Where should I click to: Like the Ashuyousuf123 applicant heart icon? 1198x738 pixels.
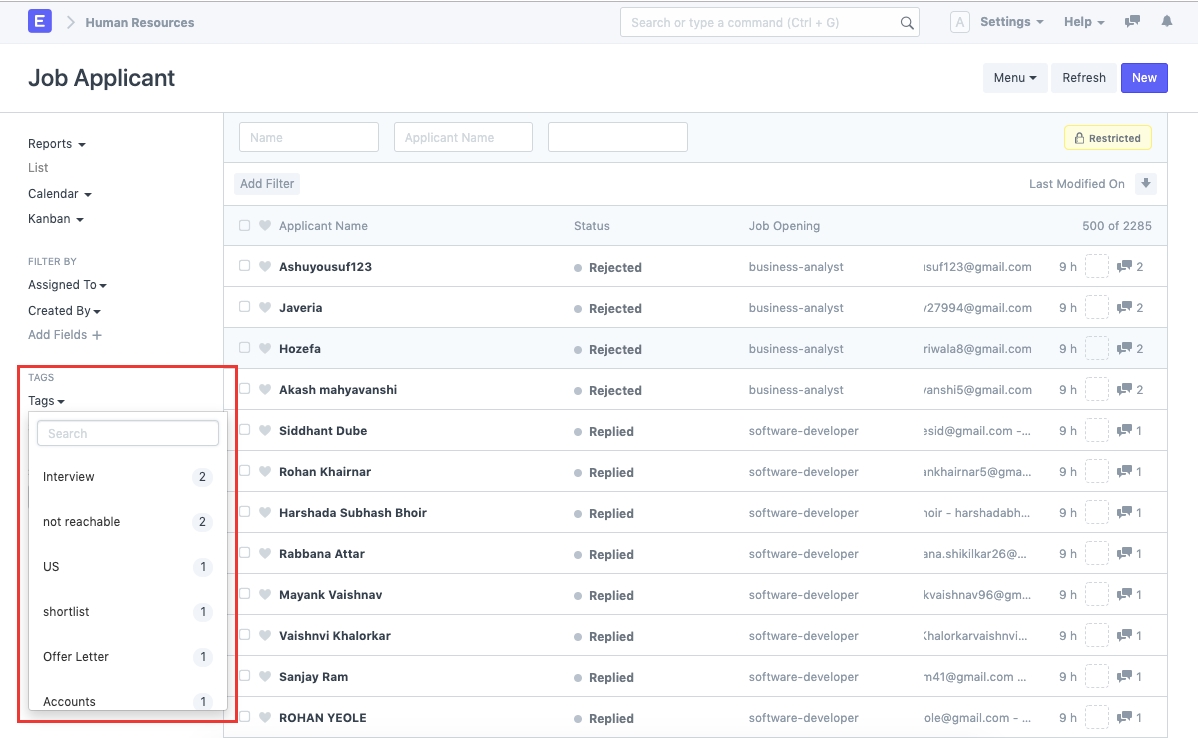(x=265, y=267)
